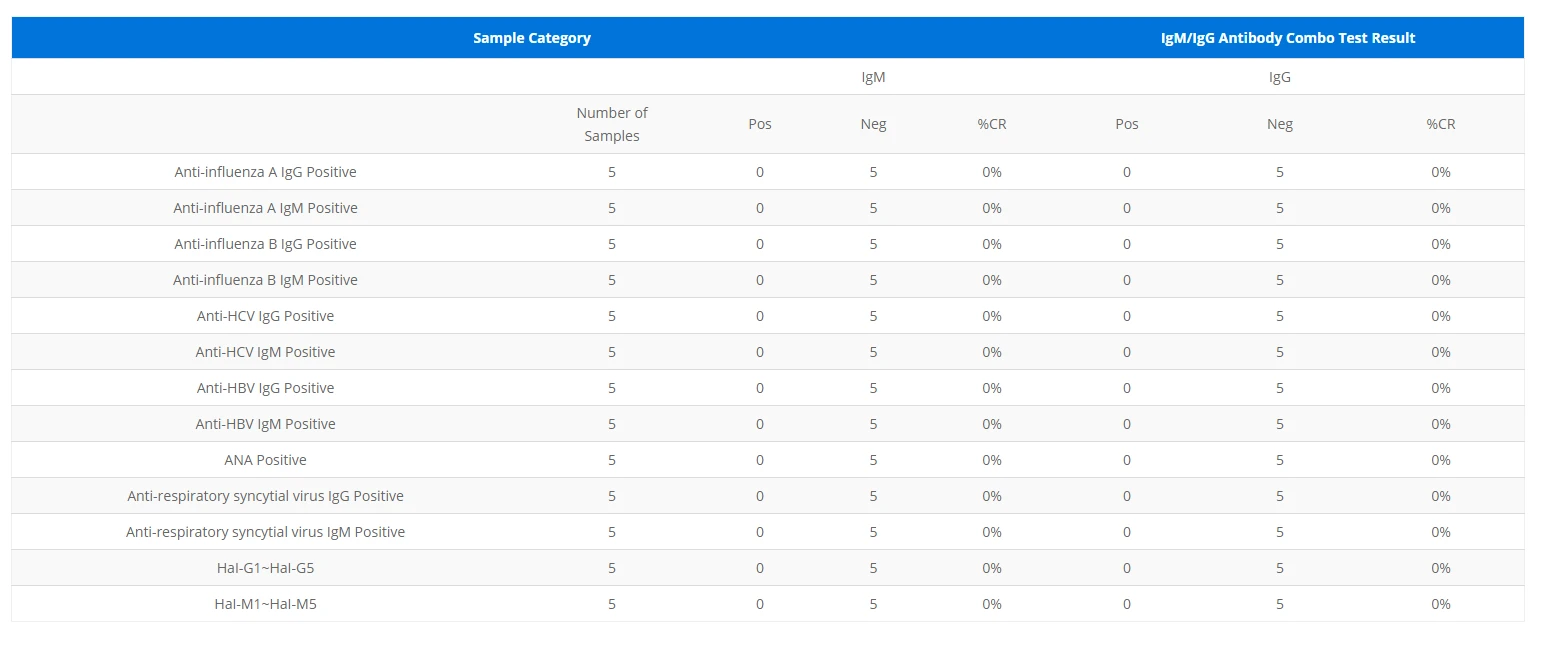Viewport: 1557px width, 658px height.
Task: Click the Anti-HCV IgG Positive row label
Action: [x=265, y=316]
